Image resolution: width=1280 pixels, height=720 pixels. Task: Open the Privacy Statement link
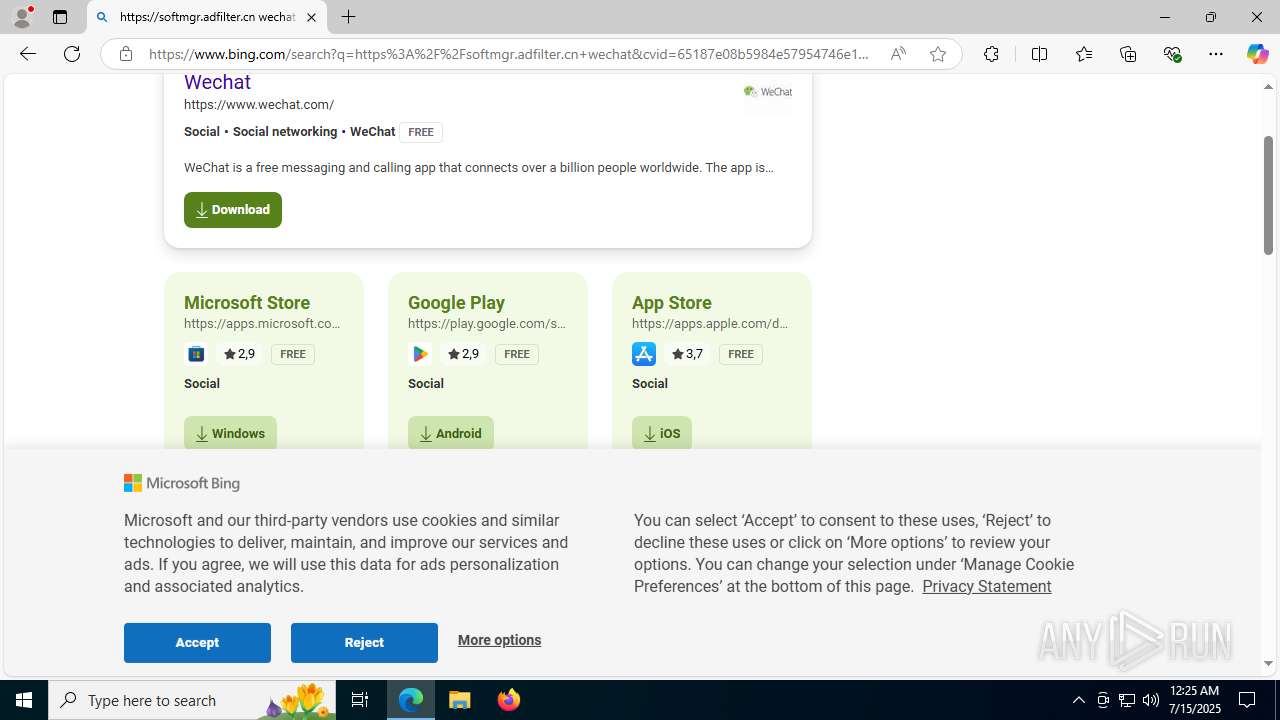(x=986, y=587)
